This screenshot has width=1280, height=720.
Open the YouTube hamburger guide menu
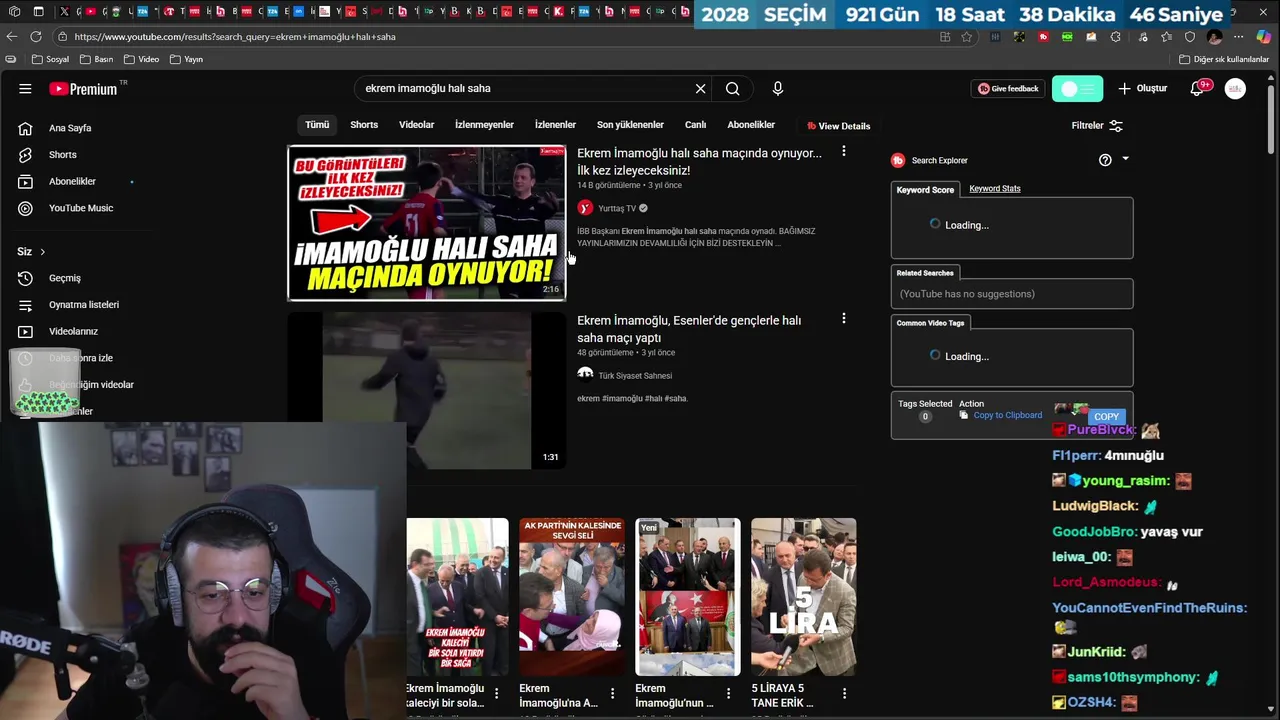(25, 89)
